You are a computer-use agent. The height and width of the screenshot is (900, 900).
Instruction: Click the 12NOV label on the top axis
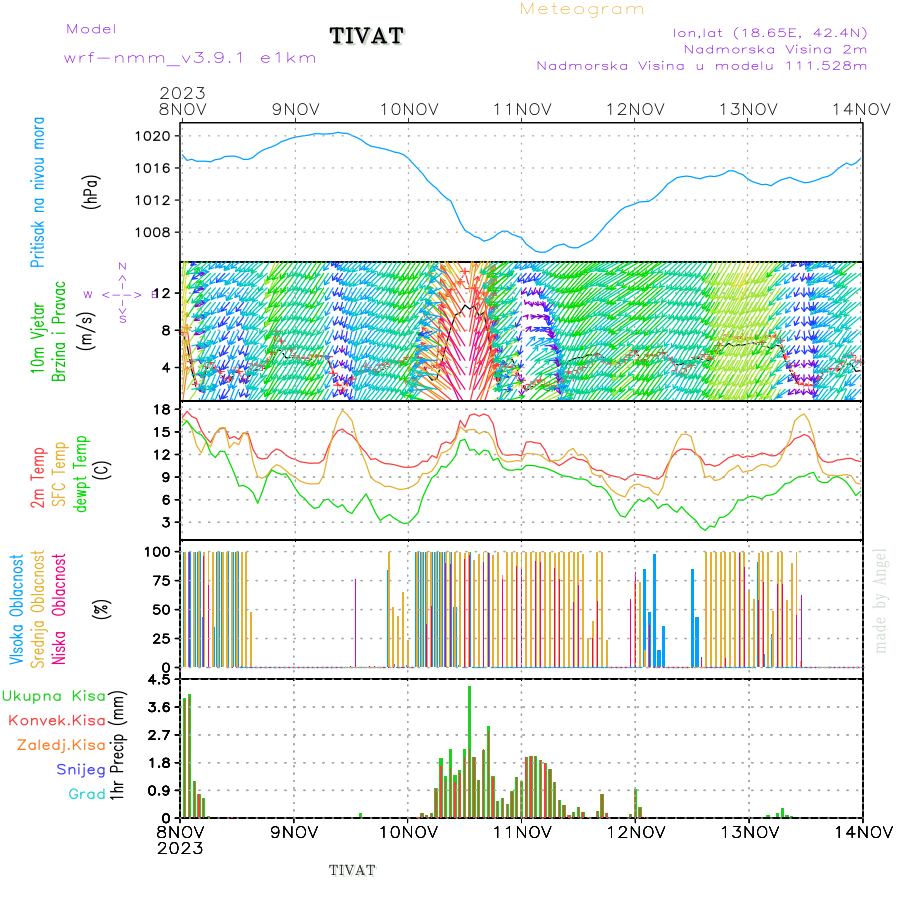pos(635,109)
